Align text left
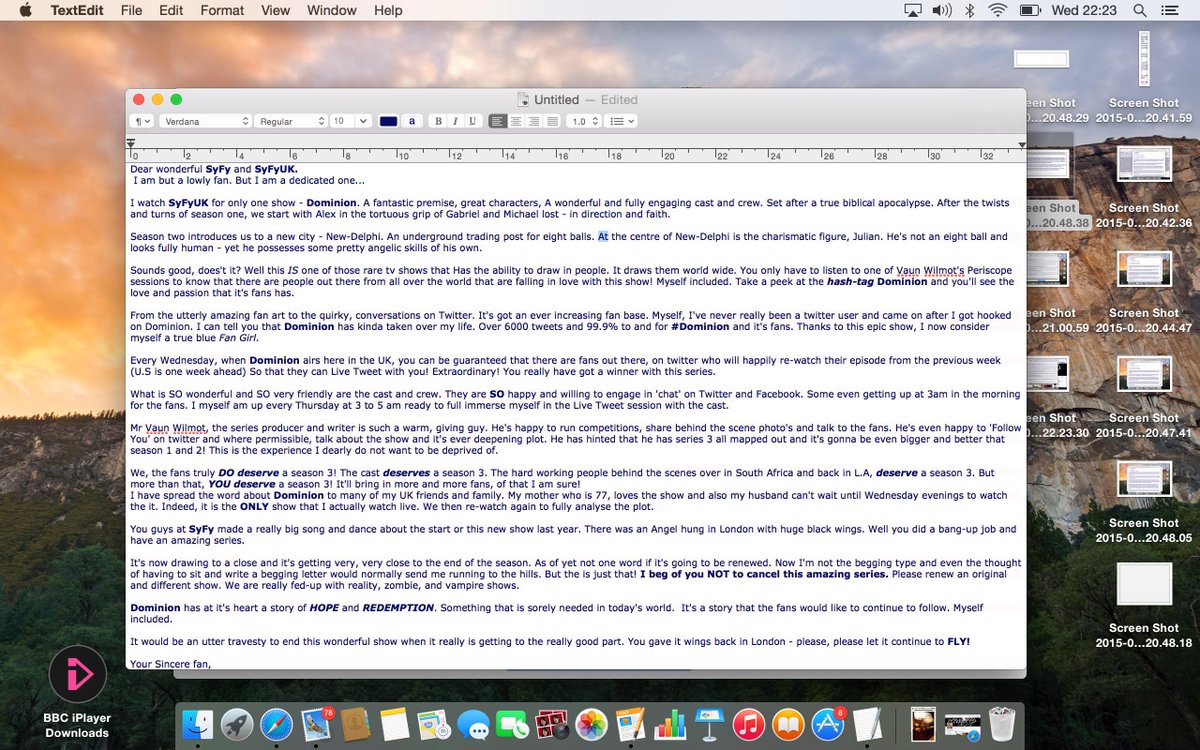Screen dimensions: 1200x750 point(498,121)
